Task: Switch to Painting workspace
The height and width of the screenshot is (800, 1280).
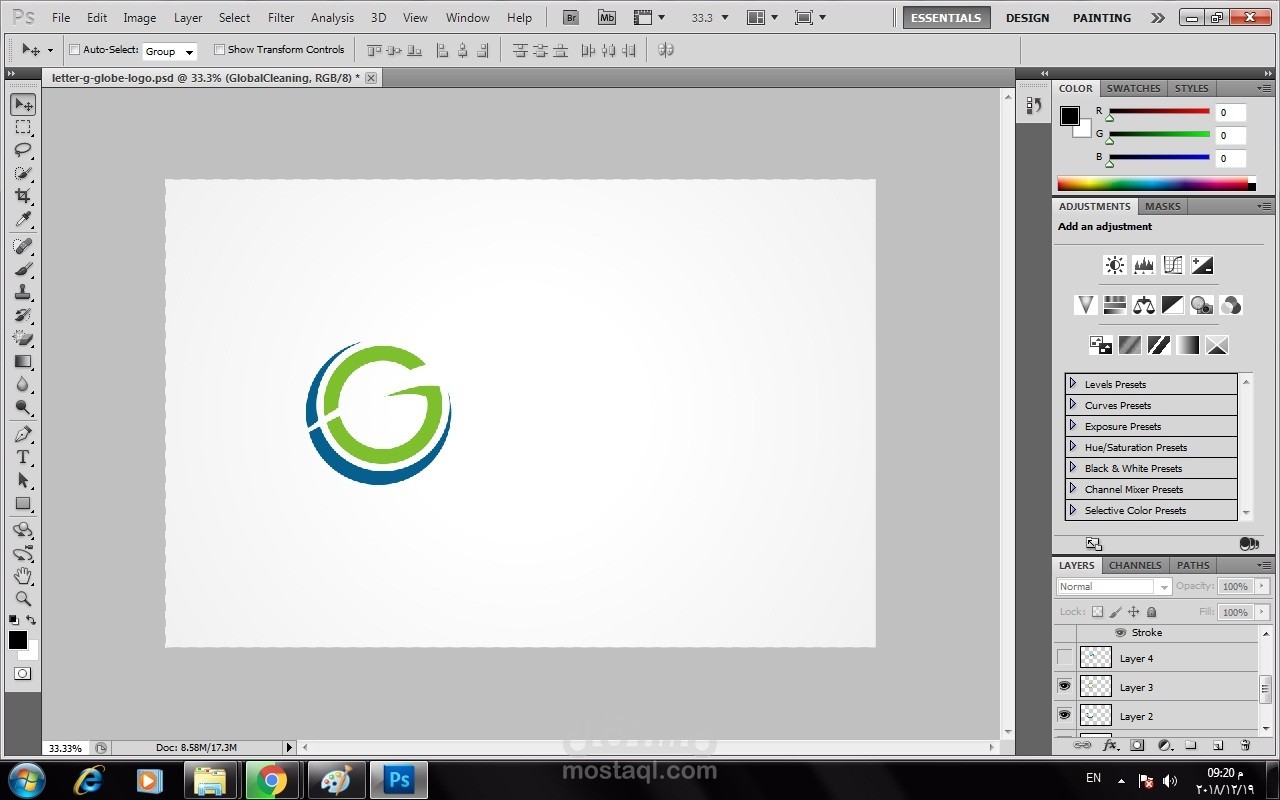Action: point(1102,18)
